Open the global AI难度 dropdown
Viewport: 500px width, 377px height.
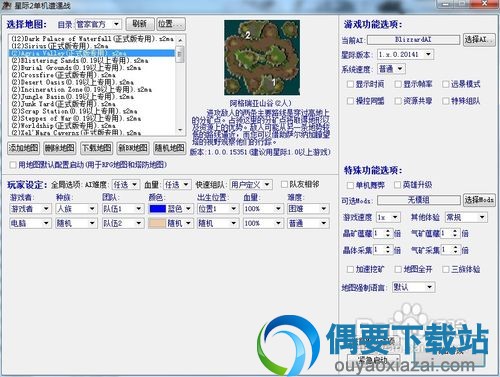[x=125, y=184]
